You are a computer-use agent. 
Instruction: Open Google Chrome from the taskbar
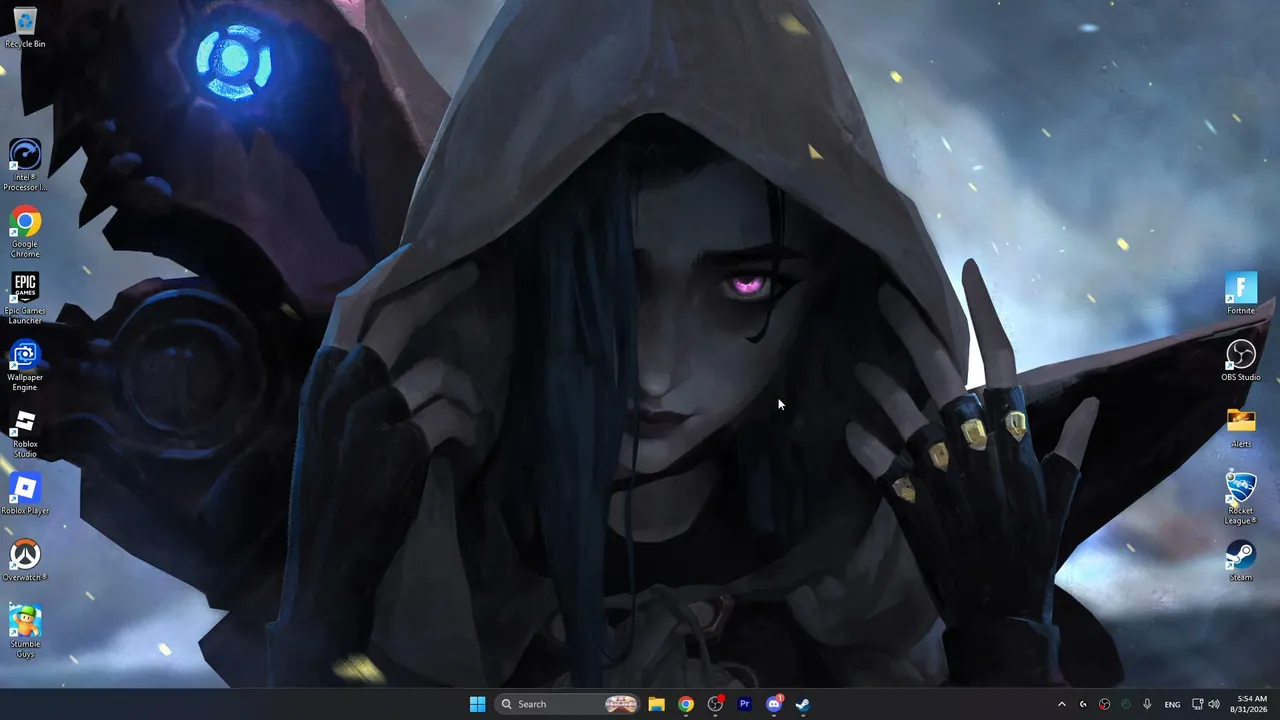pos(686,704)
